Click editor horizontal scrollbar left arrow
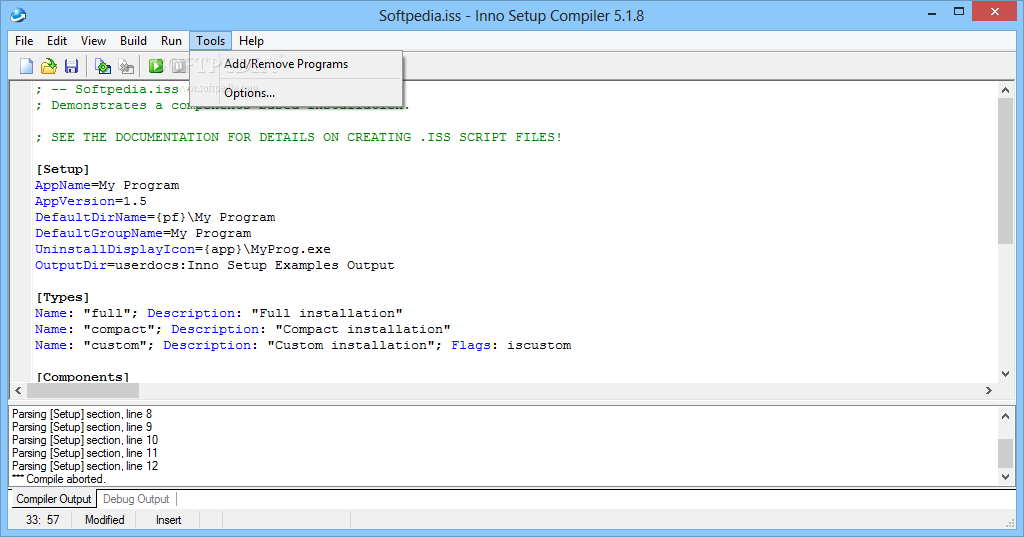Viewport: 1024px width, 537px height. click(x=18, y=391)
